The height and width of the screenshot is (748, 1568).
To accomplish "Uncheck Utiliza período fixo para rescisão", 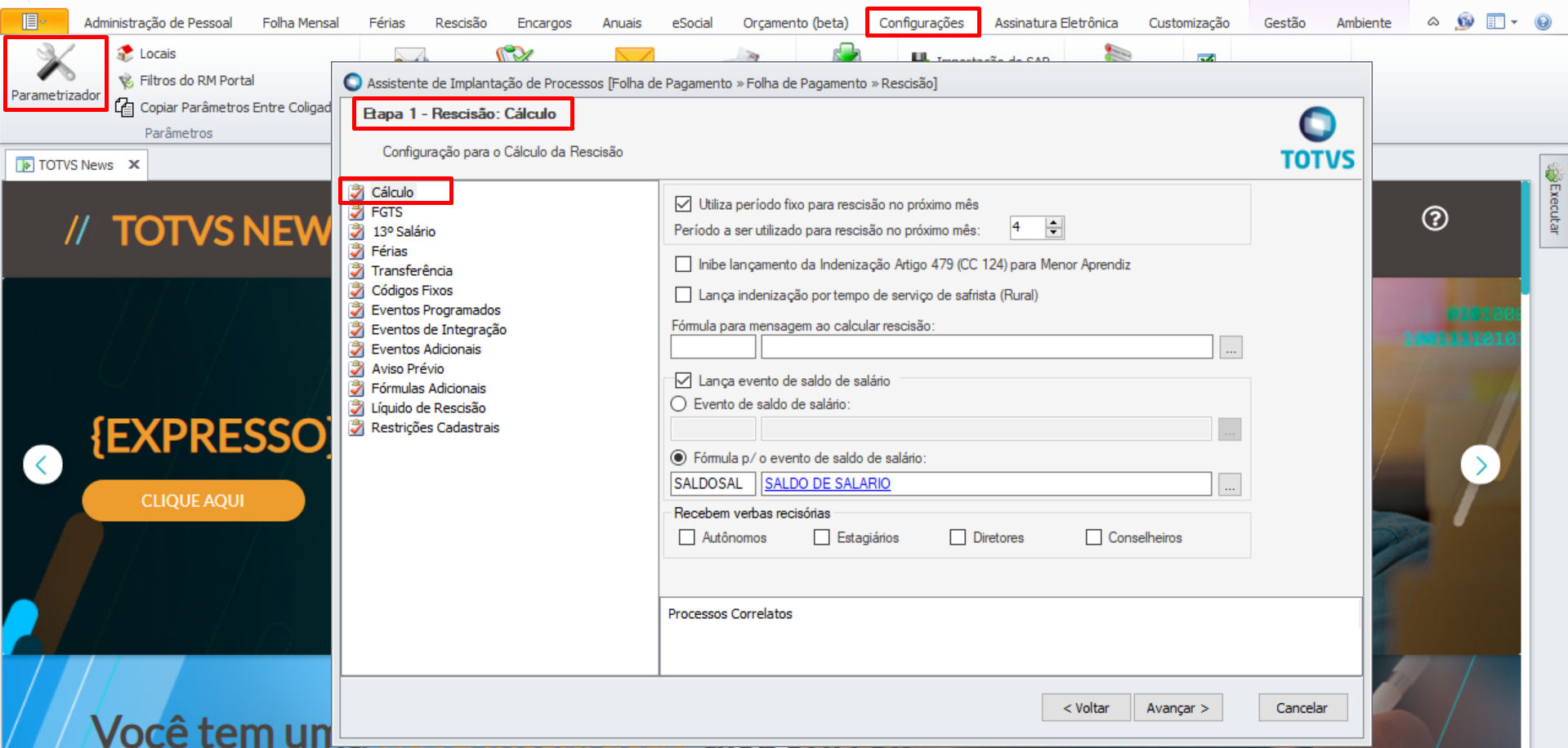I will coord(683,204).
